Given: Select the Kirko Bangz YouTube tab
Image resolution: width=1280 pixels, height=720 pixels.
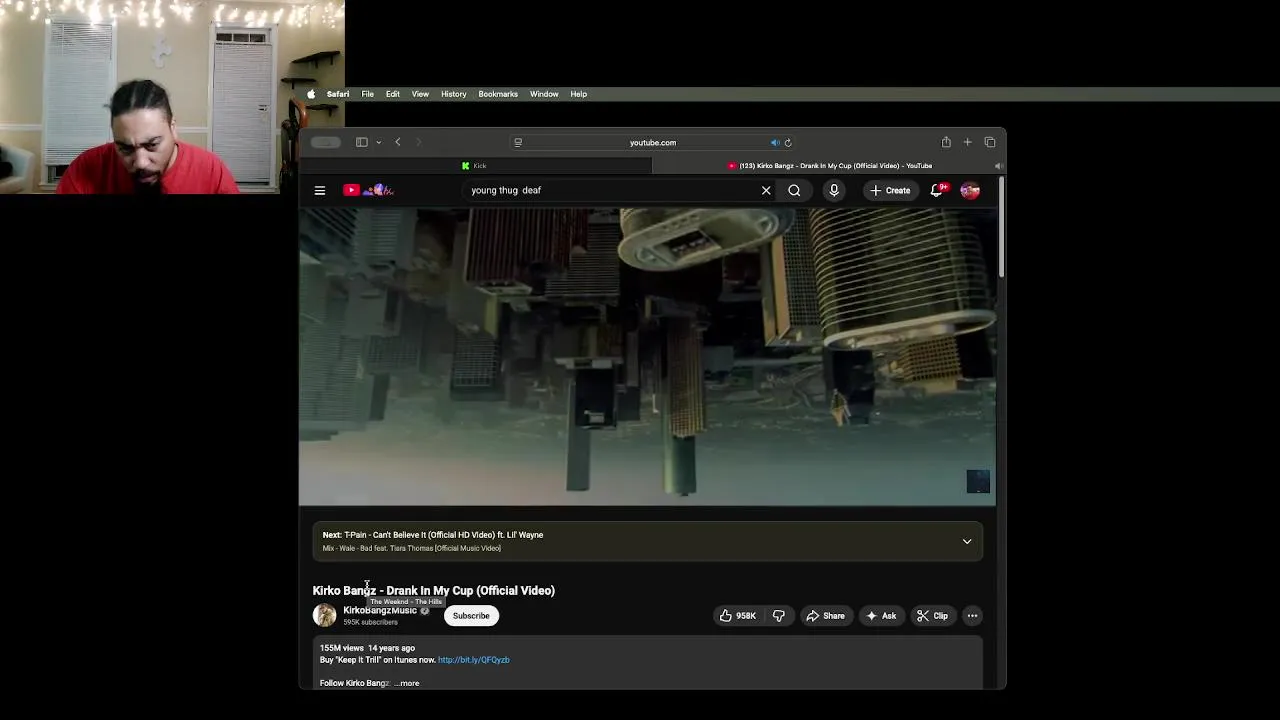Looking at the screenshot, I should click(829, 166).
